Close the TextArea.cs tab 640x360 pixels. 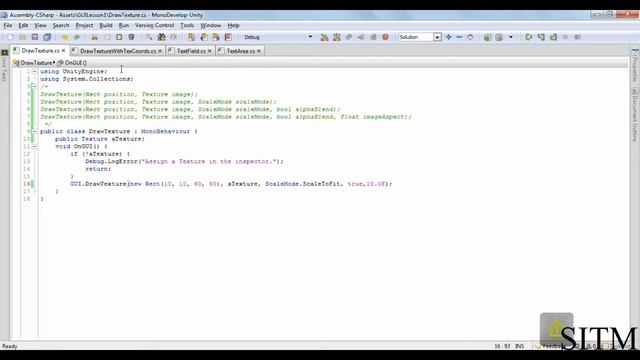(x=259, y=51)
